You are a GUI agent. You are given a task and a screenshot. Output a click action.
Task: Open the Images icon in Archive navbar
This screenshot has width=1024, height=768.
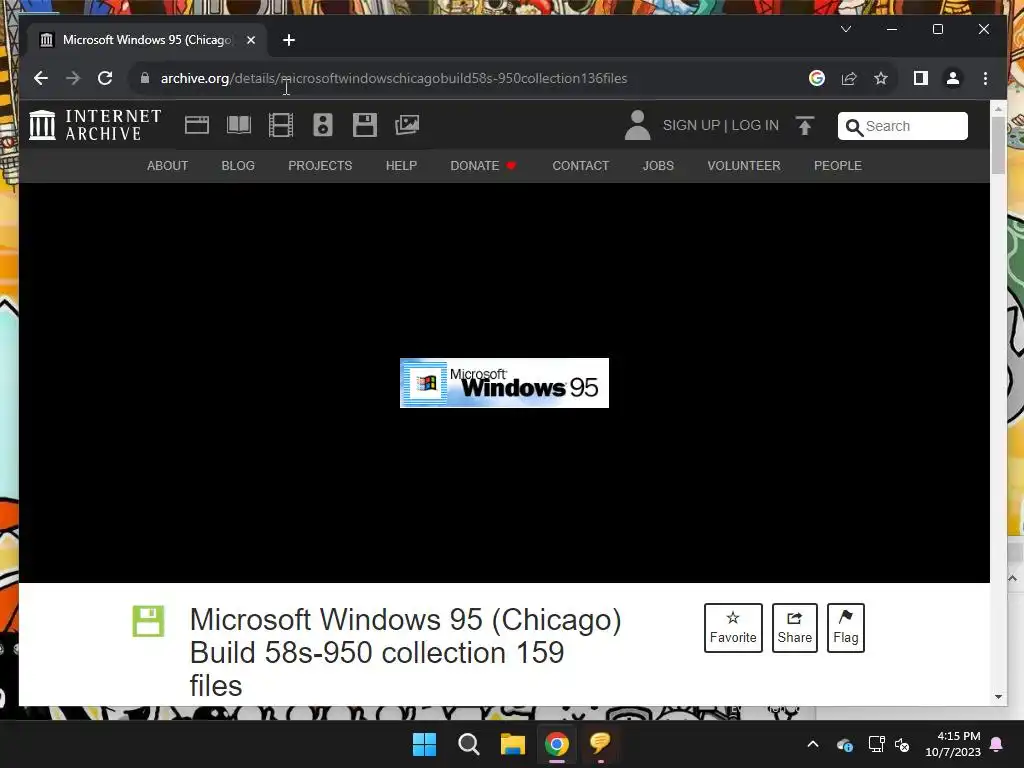pos(407,125)
